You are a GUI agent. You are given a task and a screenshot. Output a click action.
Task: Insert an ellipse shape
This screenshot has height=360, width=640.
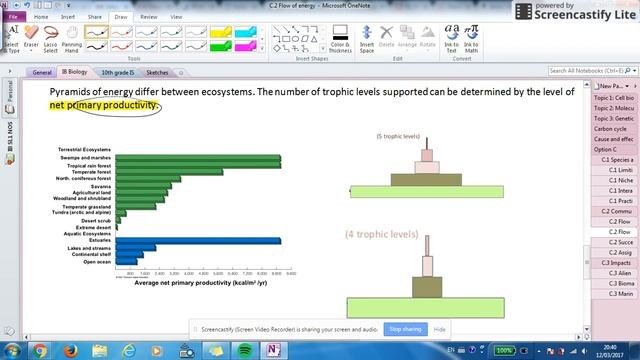pos(295,39)
